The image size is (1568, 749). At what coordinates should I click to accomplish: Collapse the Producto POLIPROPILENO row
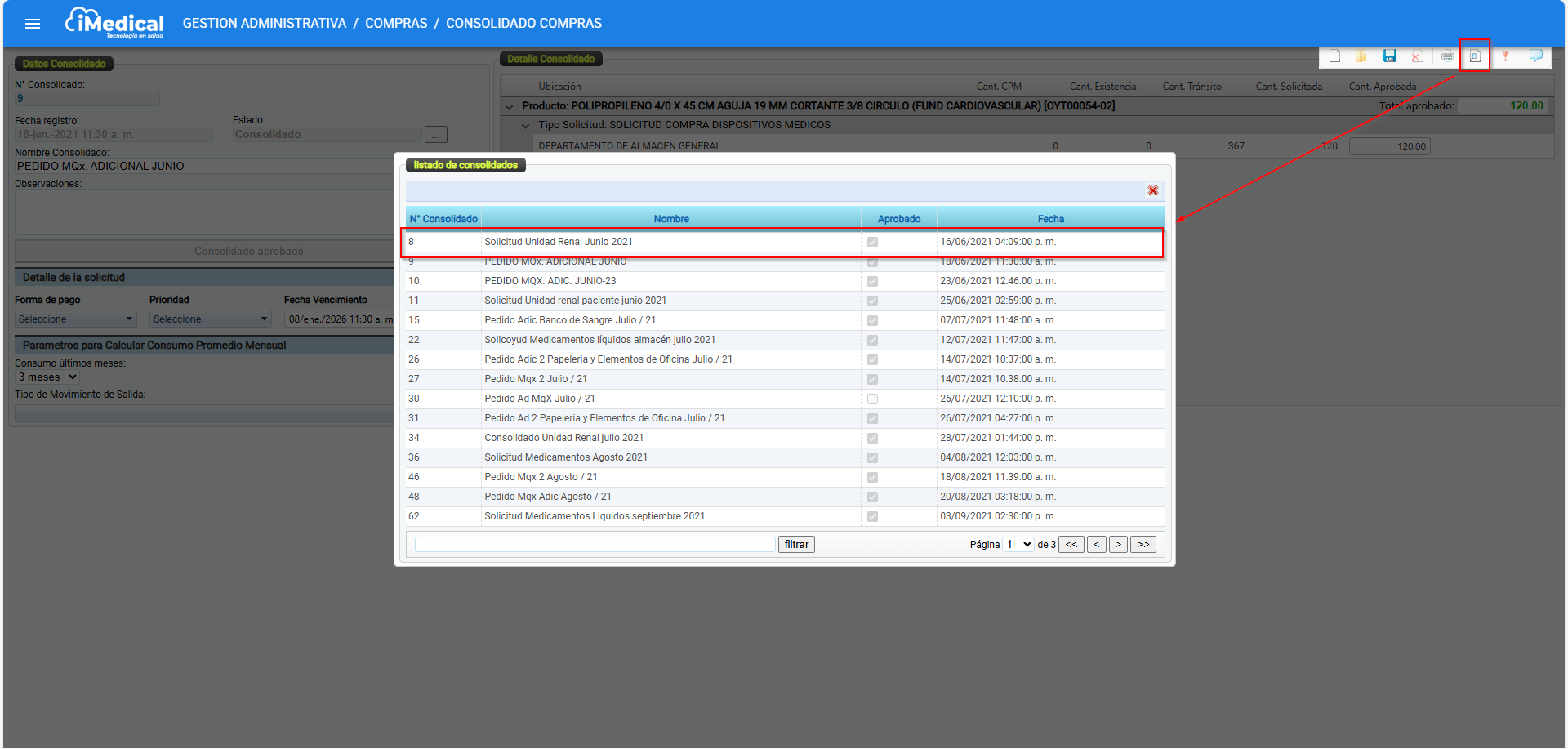click(510, 107)
